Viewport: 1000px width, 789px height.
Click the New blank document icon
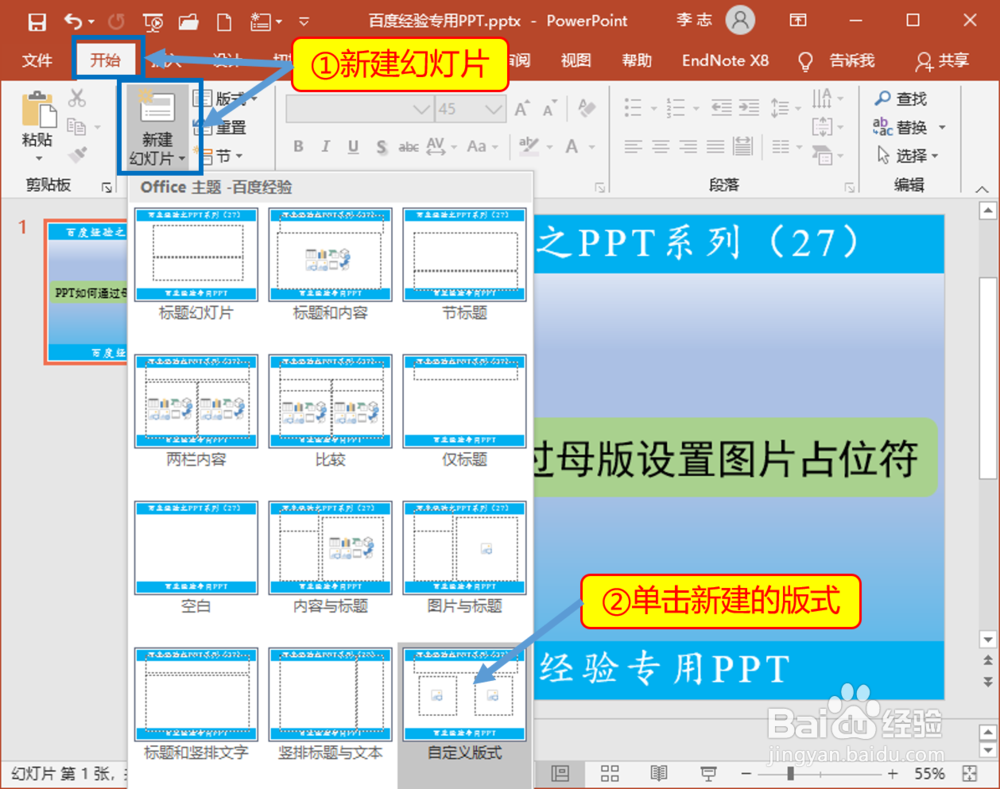click(x=224, y=22)
